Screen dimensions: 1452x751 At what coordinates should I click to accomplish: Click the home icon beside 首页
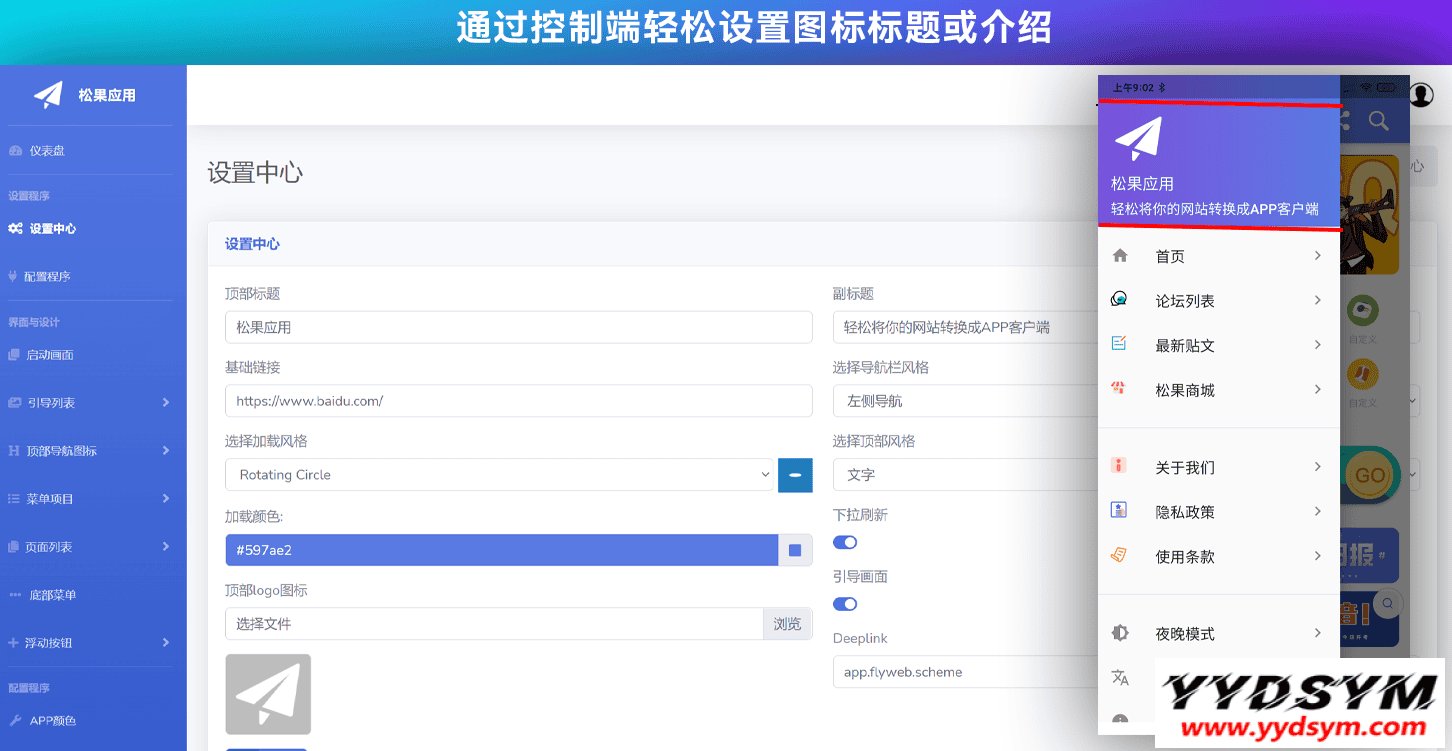coord(1120,256)
